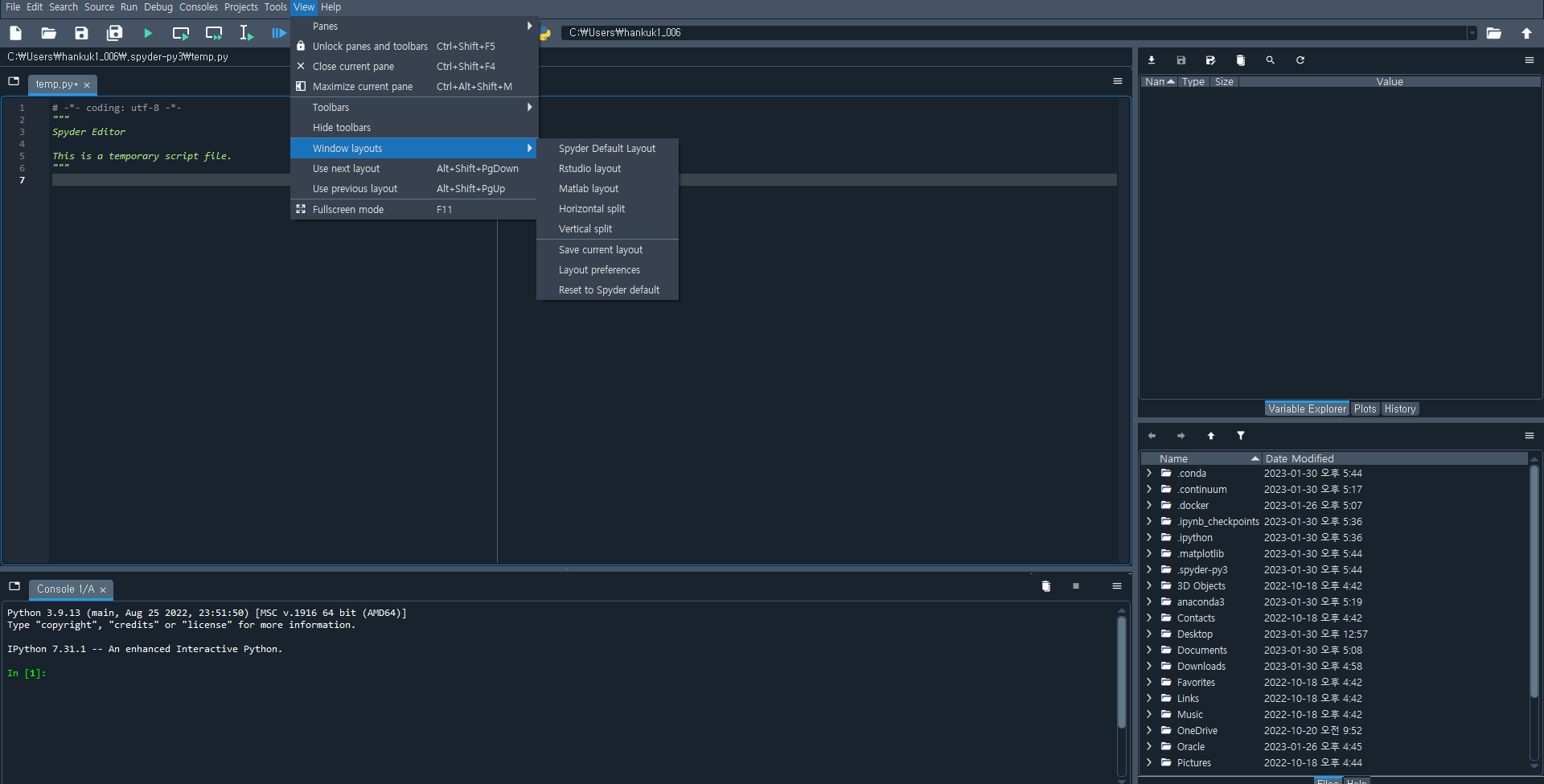The width and height of the screenshot is (1544, 784).
Task: Click the Browse working directory folder icon
Action: click(1494, 33)
